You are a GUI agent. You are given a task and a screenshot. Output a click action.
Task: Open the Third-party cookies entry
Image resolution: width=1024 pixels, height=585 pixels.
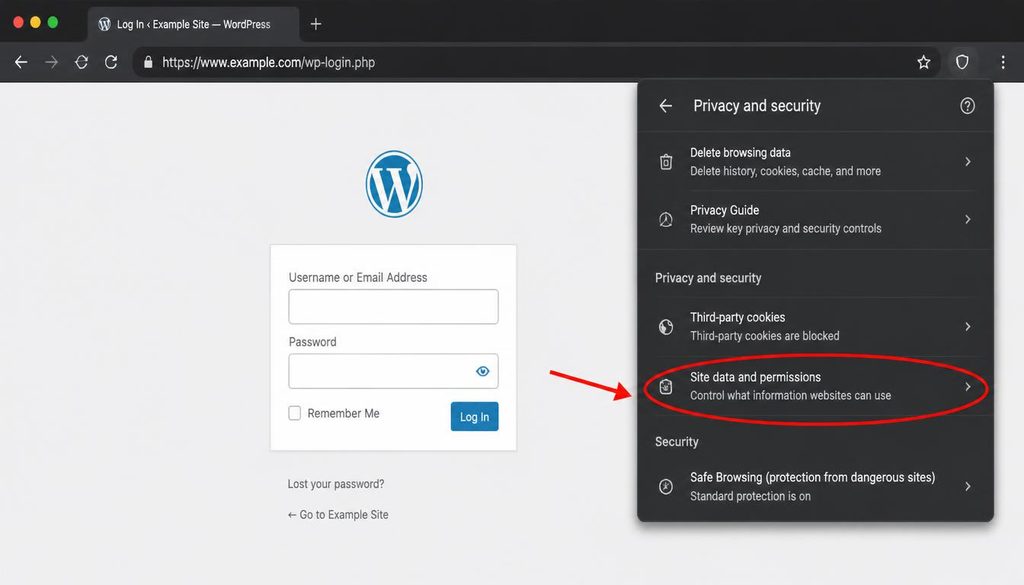click(x=815, y=326)
